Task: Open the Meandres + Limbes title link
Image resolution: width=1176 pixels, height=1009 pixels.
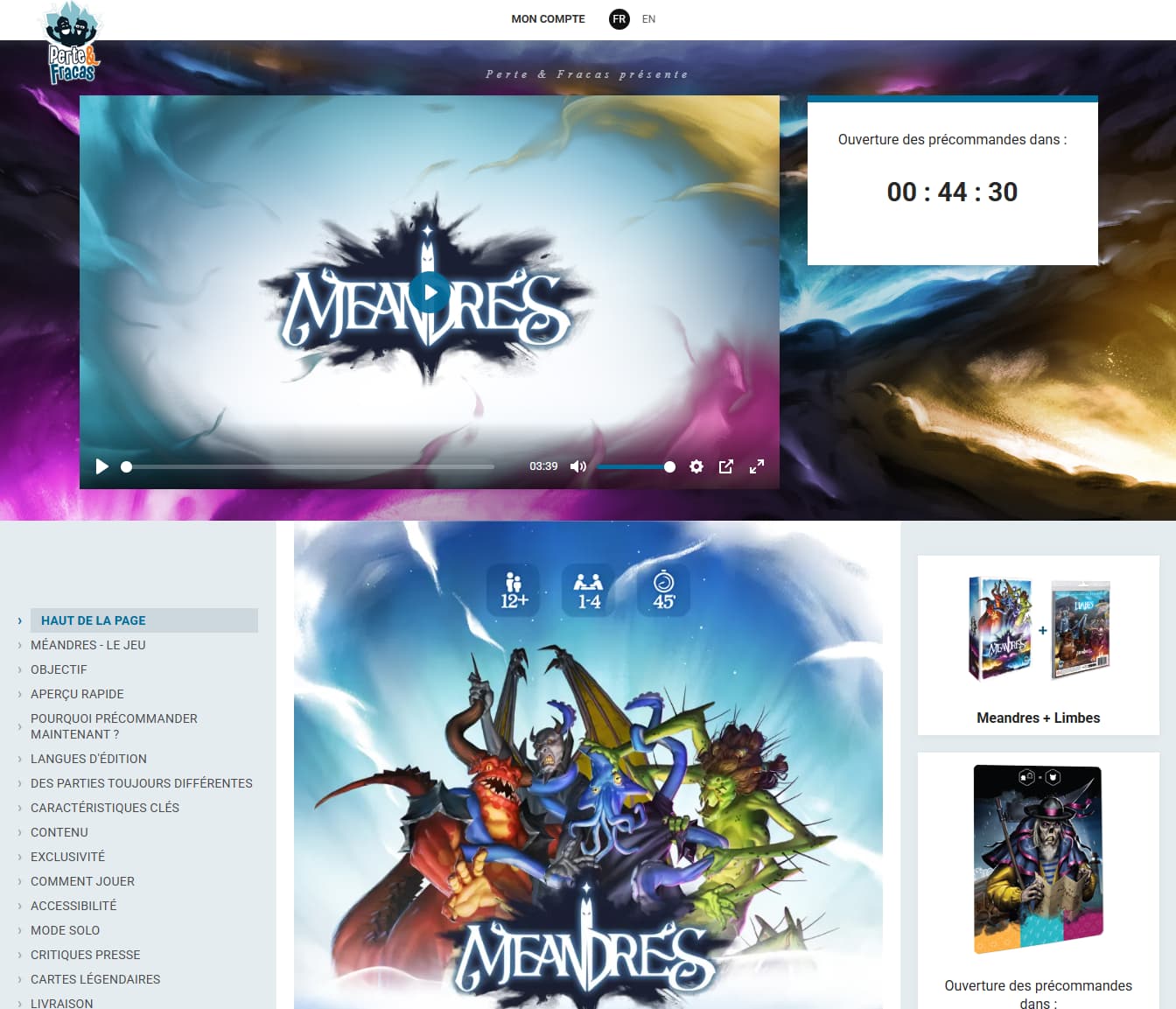Action: tap(1039, 718)
